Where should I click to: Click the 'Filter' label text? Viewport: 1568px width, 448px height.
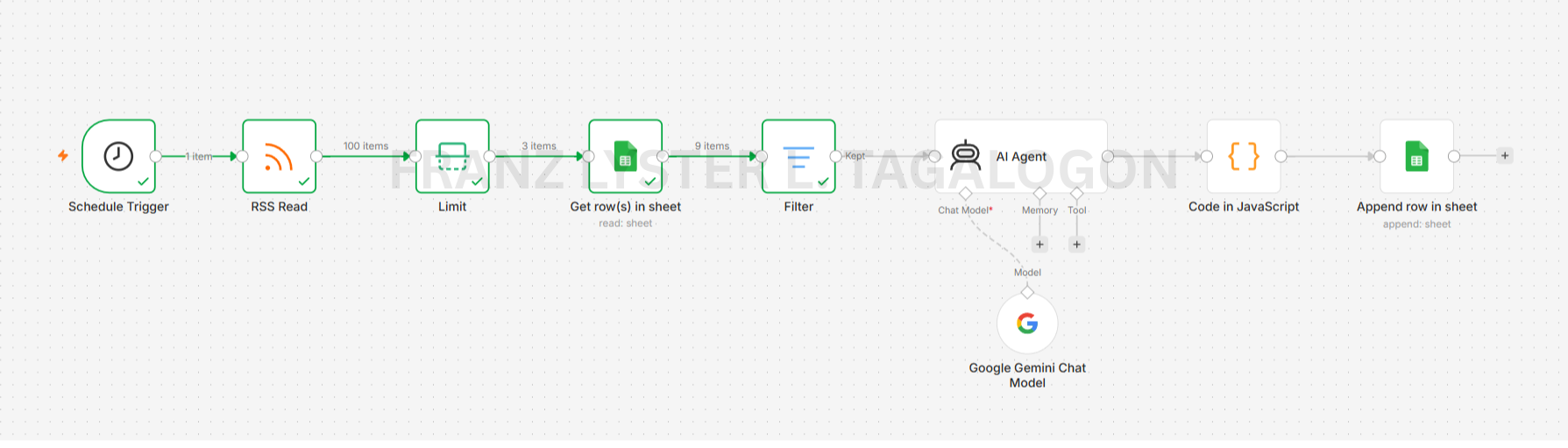(798, 207)
